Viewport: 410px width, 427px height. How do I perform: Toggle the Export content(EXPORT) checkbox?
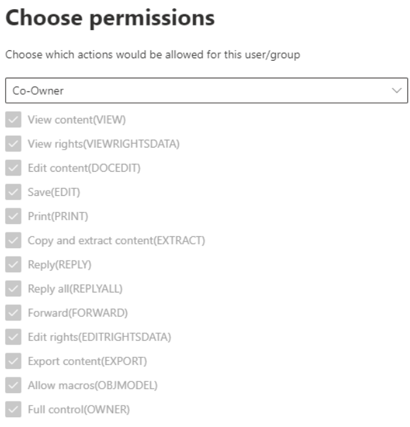click(x=13, y=361)
